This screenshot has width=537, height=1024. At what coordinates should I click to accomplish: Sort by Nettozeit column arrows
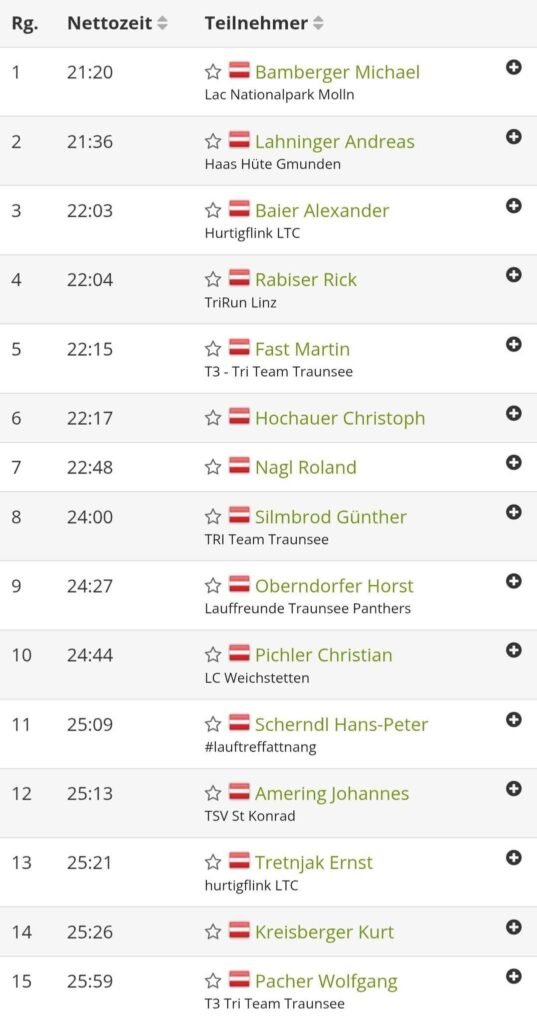pyautogui.click(x=162, y=24)
